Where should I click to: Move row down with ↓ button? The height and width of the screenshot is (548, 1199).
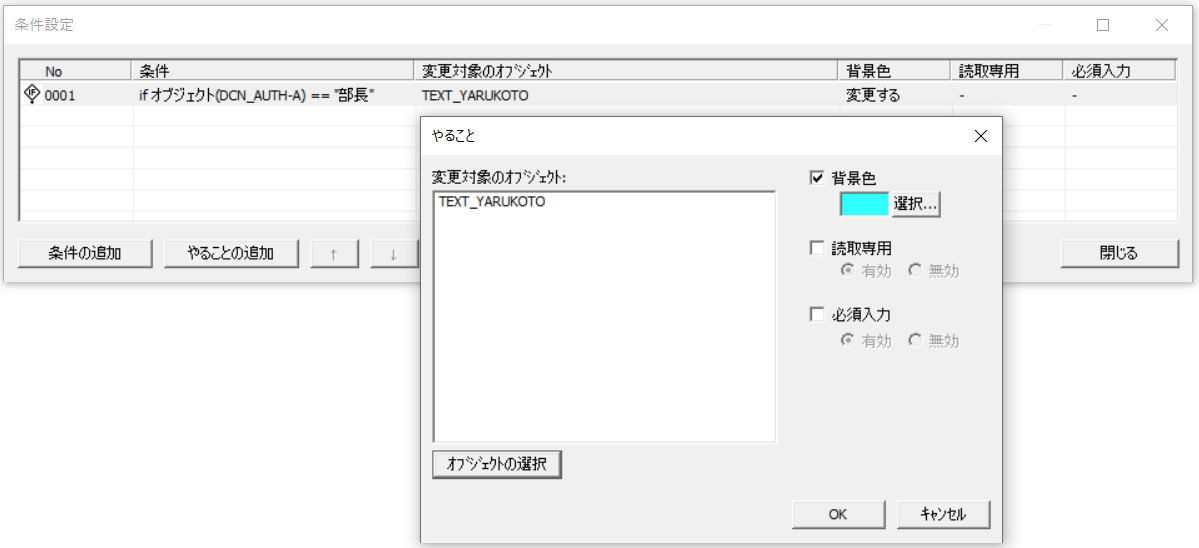tap(394, 255)
